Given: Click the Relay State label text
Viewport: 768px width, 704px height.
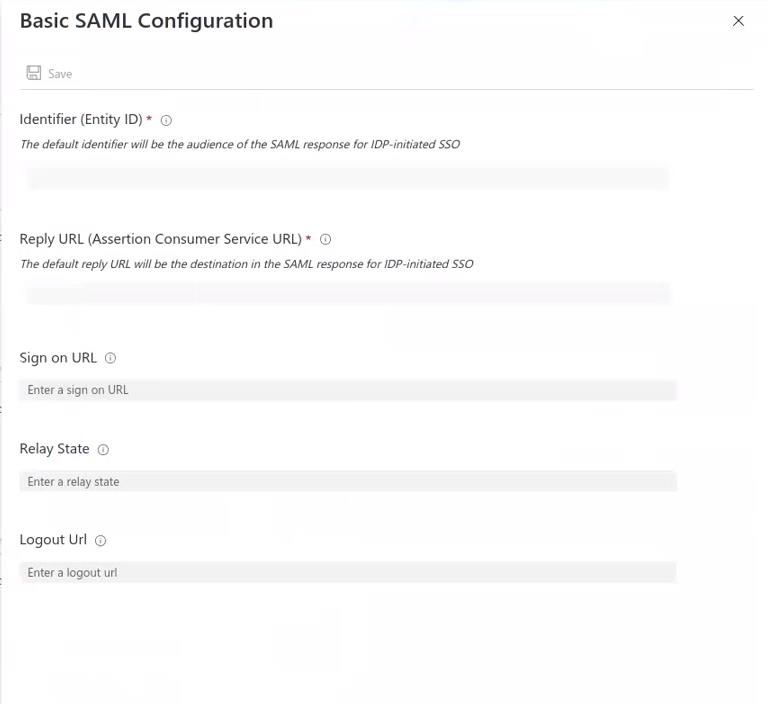Looking at the screenshot, I should pyautogui.click(x=54, y=449).
